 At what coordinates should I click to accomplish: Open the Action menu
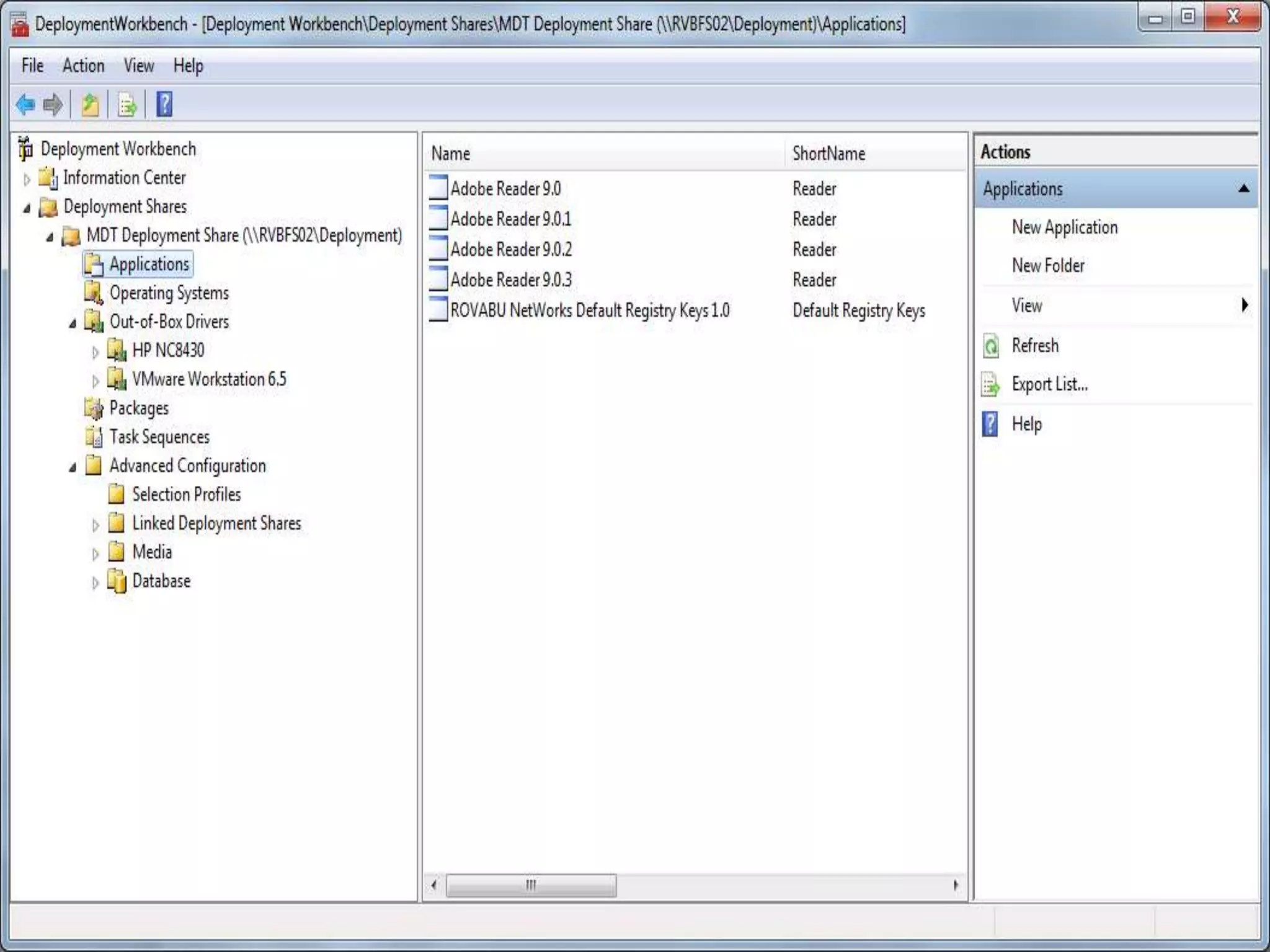click(83, 65)
